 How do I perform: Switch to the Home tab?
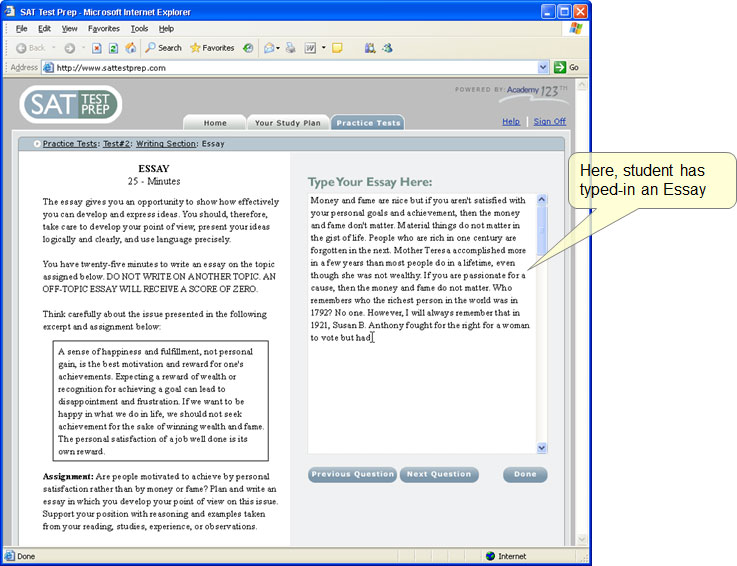[x=215, y=122]
